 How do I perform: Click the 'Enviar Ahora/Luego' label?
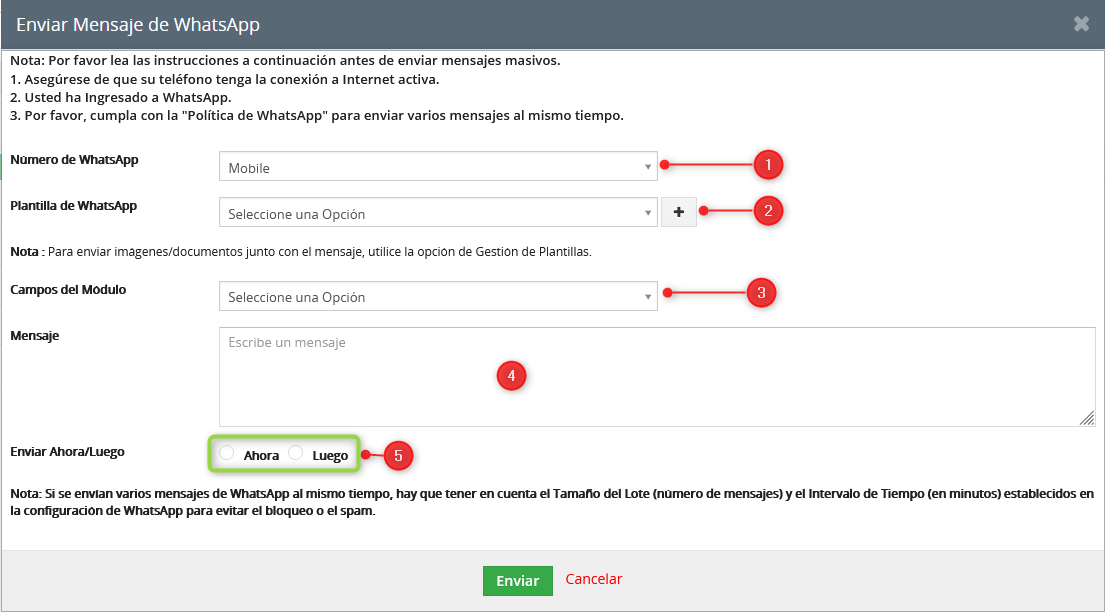[x=68, y=451]
